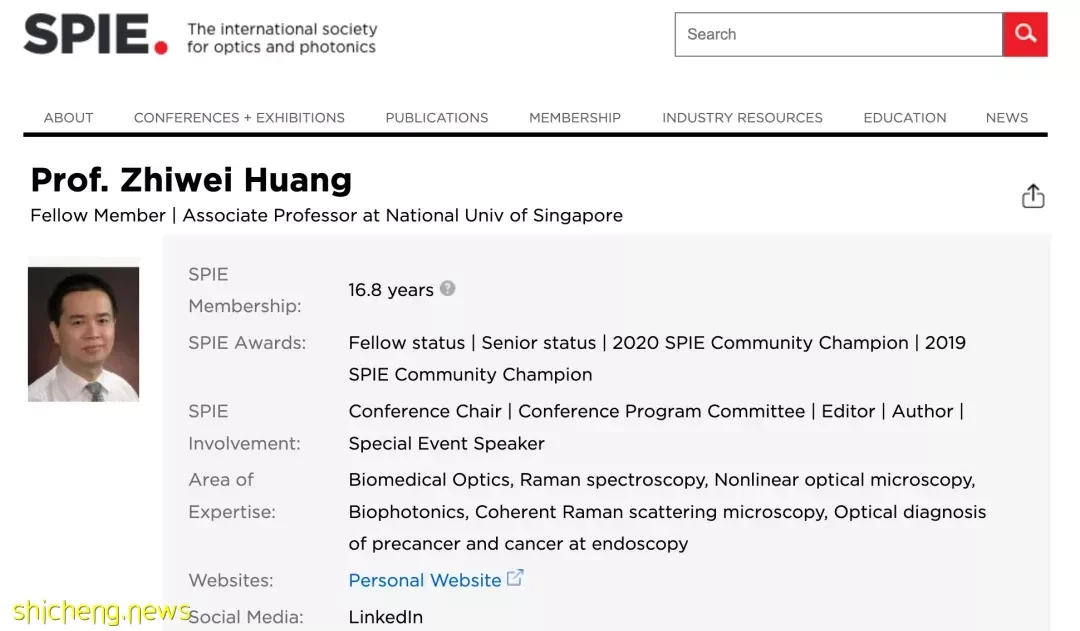Open the EDUCATION menu

(x=905, y=118)
